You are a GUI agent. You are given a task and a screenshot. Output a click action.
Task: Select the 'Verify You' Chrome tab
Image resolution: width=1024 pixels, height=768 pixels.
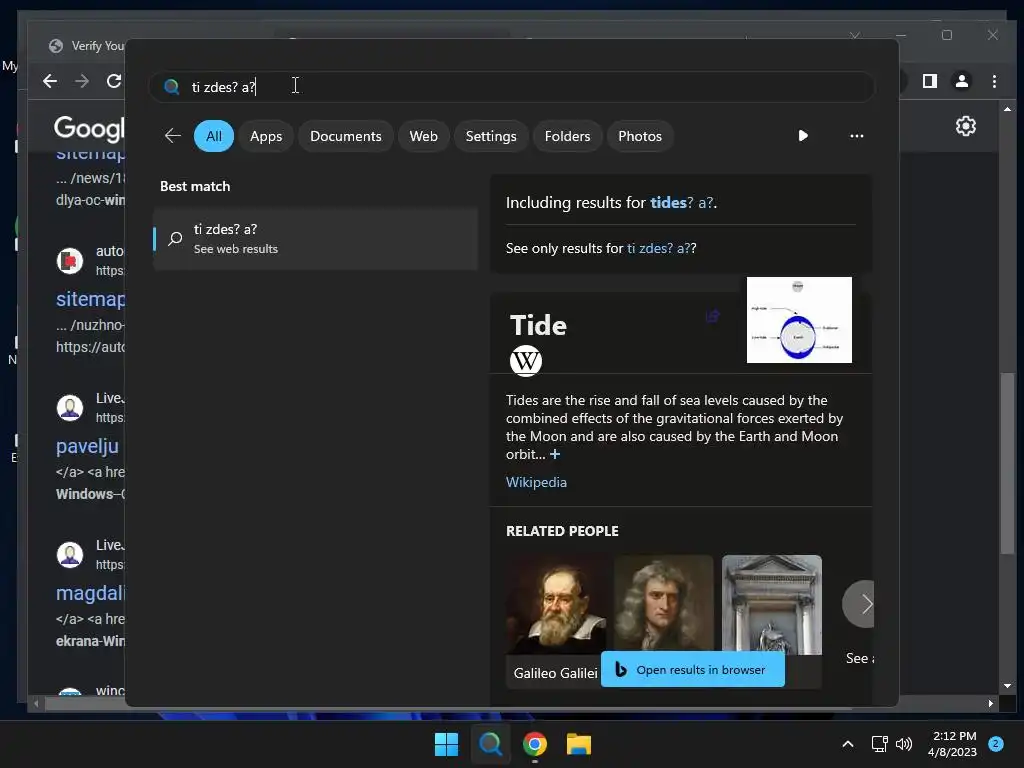[x=86, y=46]
